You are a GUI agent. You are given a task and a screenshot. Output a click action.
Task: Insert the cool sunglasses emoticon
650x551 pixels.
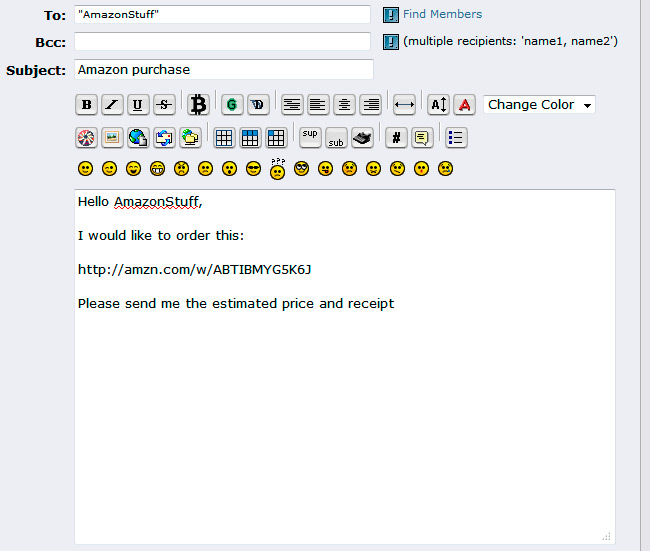pyautogui.click(x=253, y=169)
